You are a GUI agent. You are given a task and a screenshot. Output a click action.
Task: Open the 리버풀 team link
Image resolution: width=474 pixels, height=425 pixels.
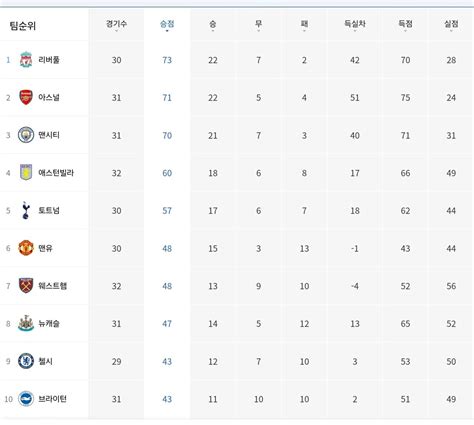click(x=49, y=60)
